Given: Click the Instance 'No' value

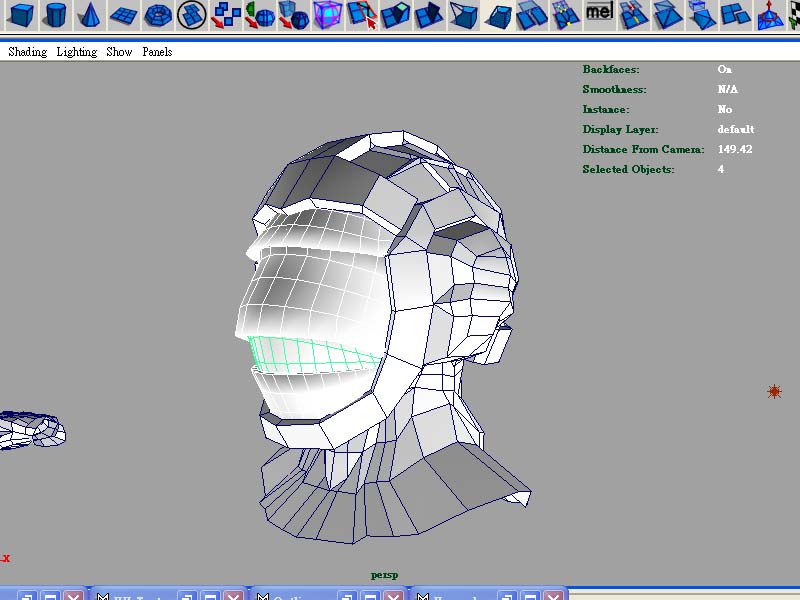Looking at the screenshot, I should (x=724, y=109).
